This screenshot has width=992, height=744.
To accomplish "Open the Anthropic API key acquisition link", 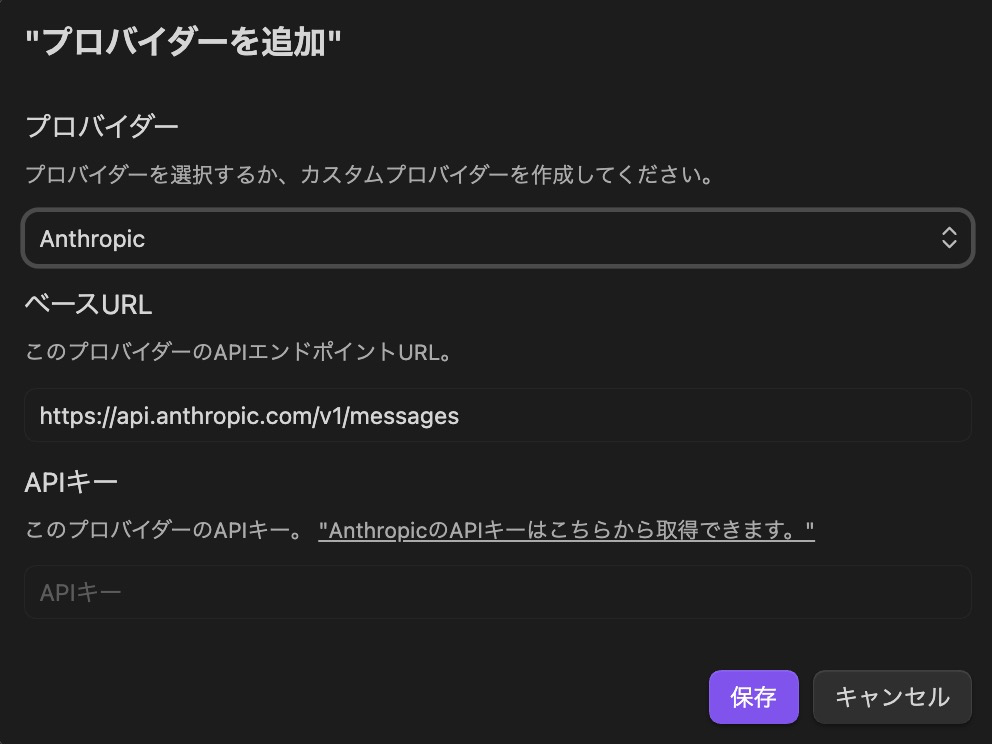I will click(x=566, y=530).
